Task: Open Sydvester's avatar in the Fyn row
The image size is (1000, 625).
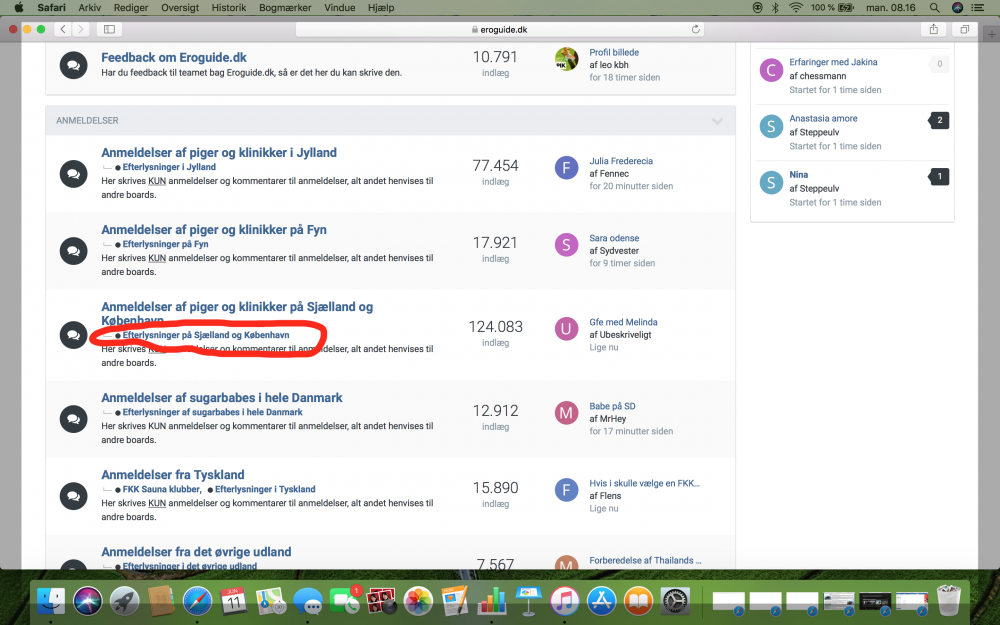Action: (x=566, y=245)
